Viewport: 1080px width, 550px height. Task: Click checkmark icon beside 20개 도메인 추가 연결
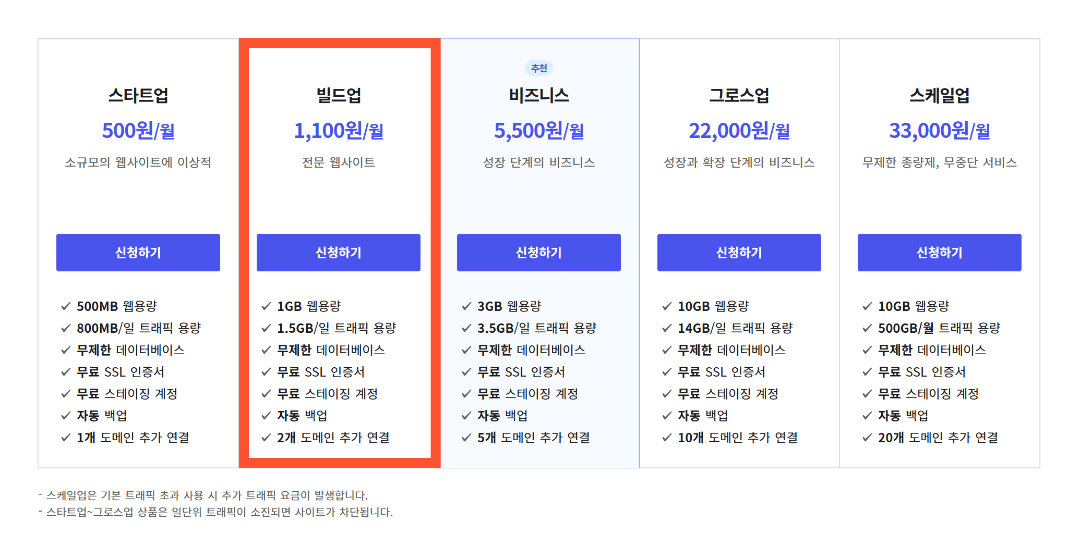pyautogui.click(x=867, y=438)
